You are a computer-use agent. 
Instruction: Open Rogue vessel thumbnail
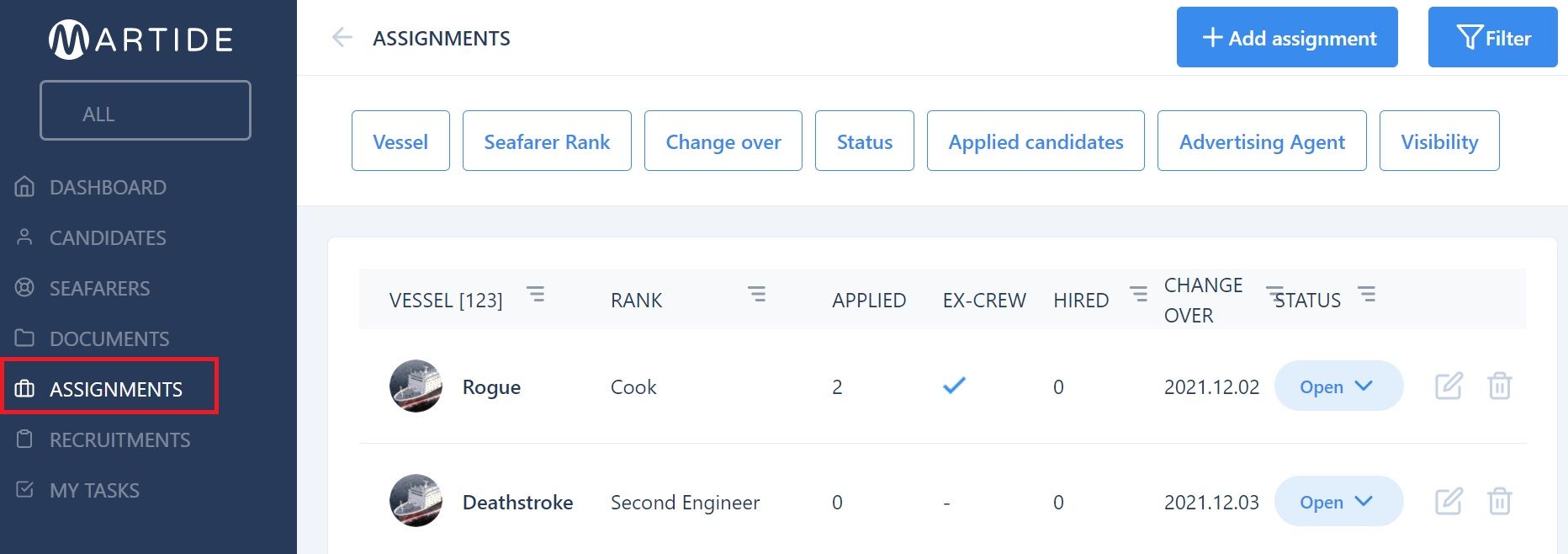coord(416,386)
